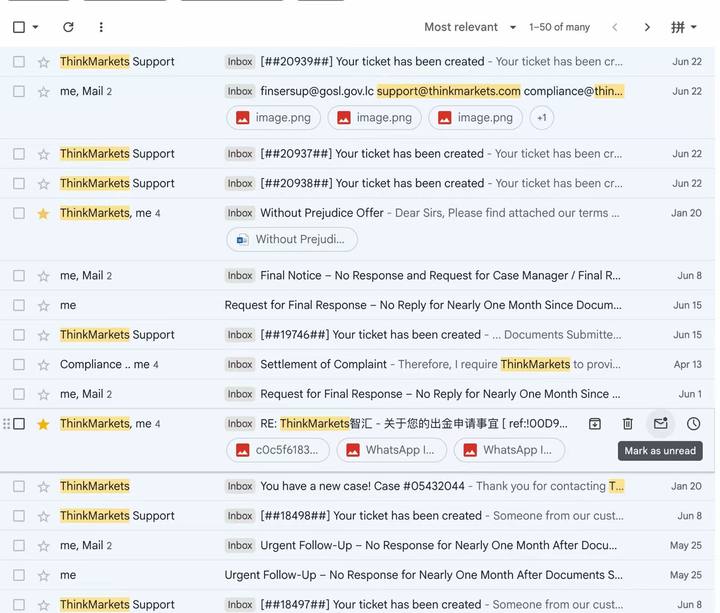Star the Jun 15 Request for Final Response email
Viewport: 720px width, 613px height.
point(44,305)
